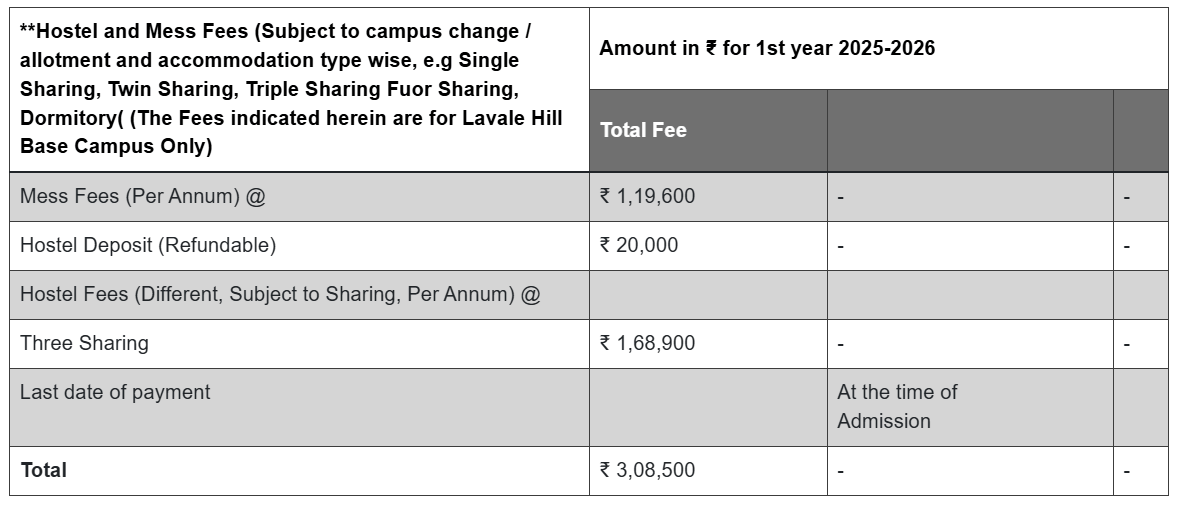
Task: Click the dash beside Three Sharing amount
Action: pos(841,344)
